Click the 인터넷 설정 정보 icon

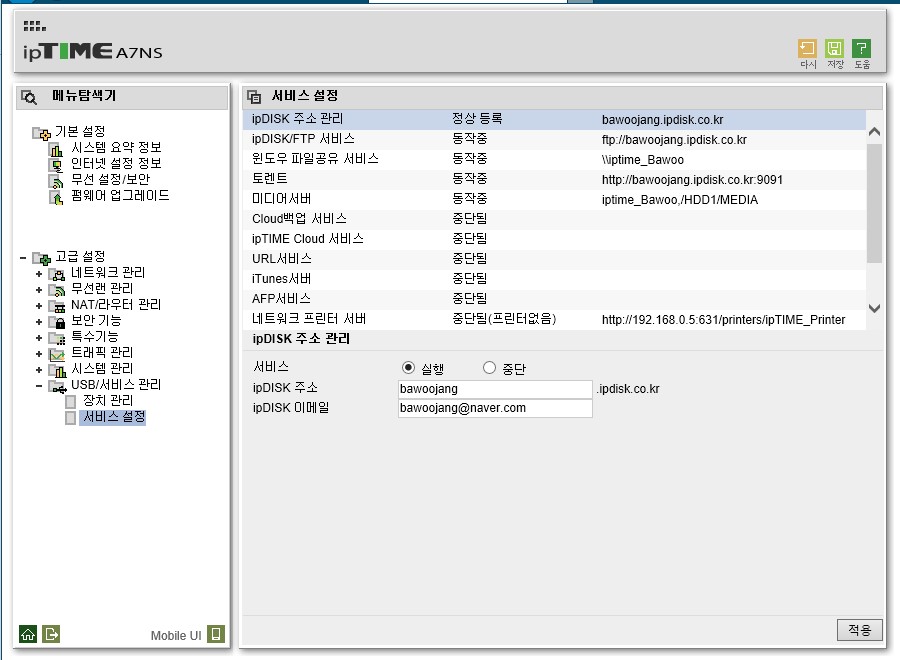56,165
